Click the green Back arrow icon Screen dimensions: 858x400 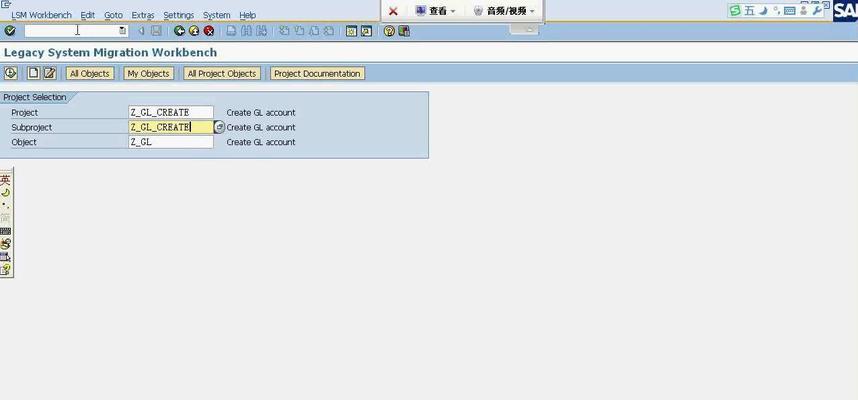pos(179,31)
